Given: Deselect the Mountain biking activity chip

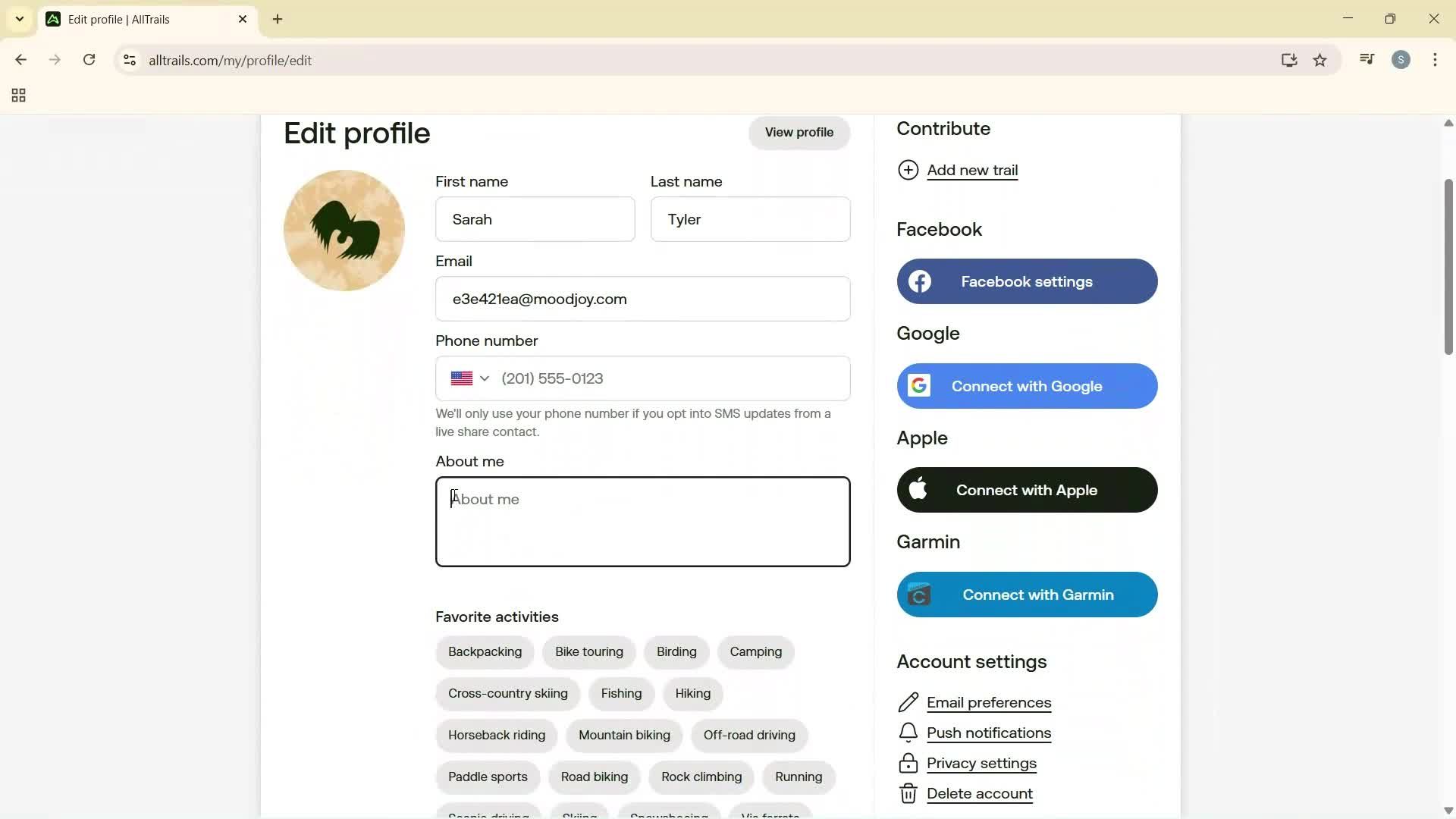Looking at the screenshot, I should click(624, 734).
